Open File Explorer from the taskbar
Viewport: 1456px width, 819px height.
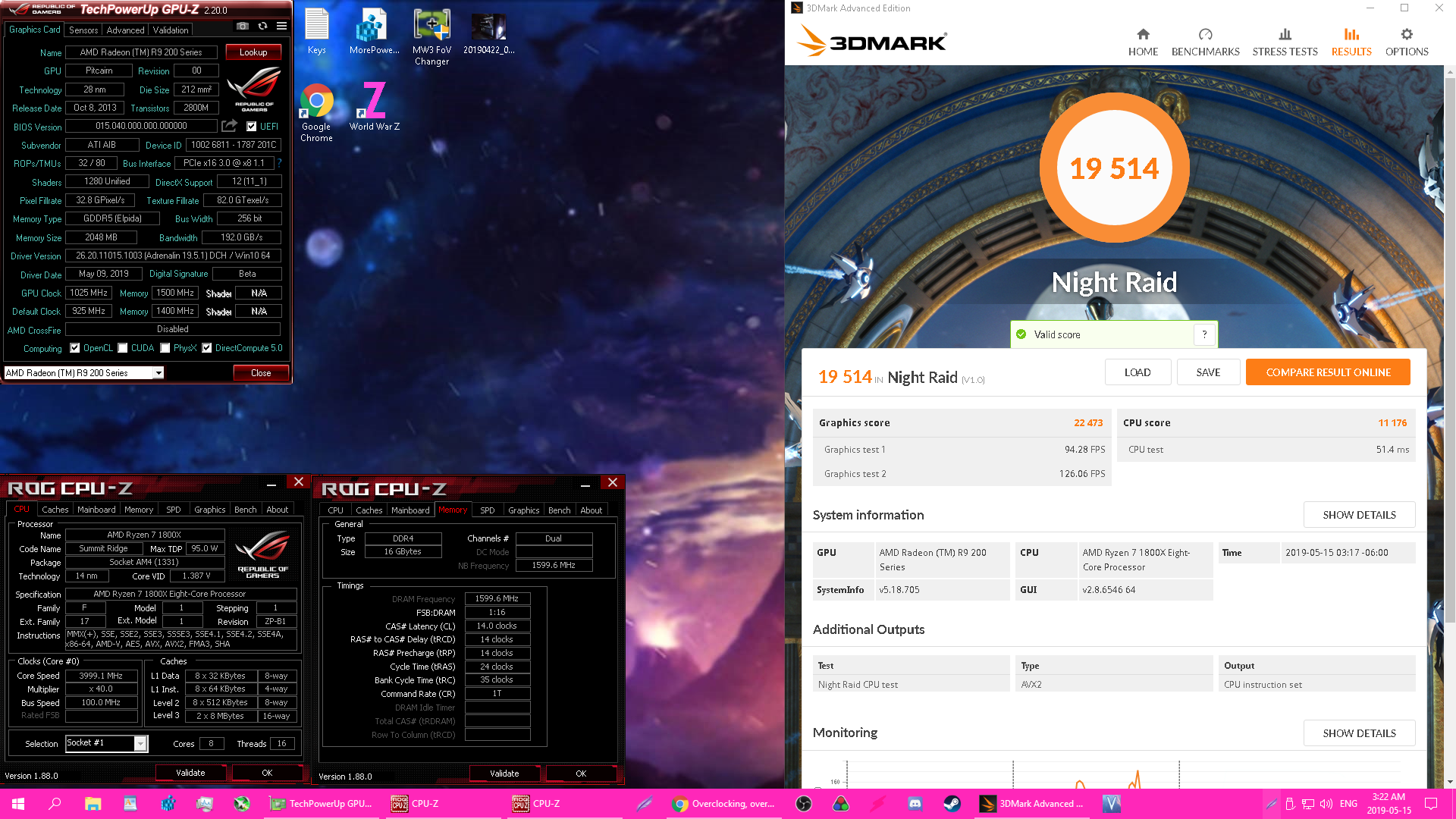click(x=93, y=804)
